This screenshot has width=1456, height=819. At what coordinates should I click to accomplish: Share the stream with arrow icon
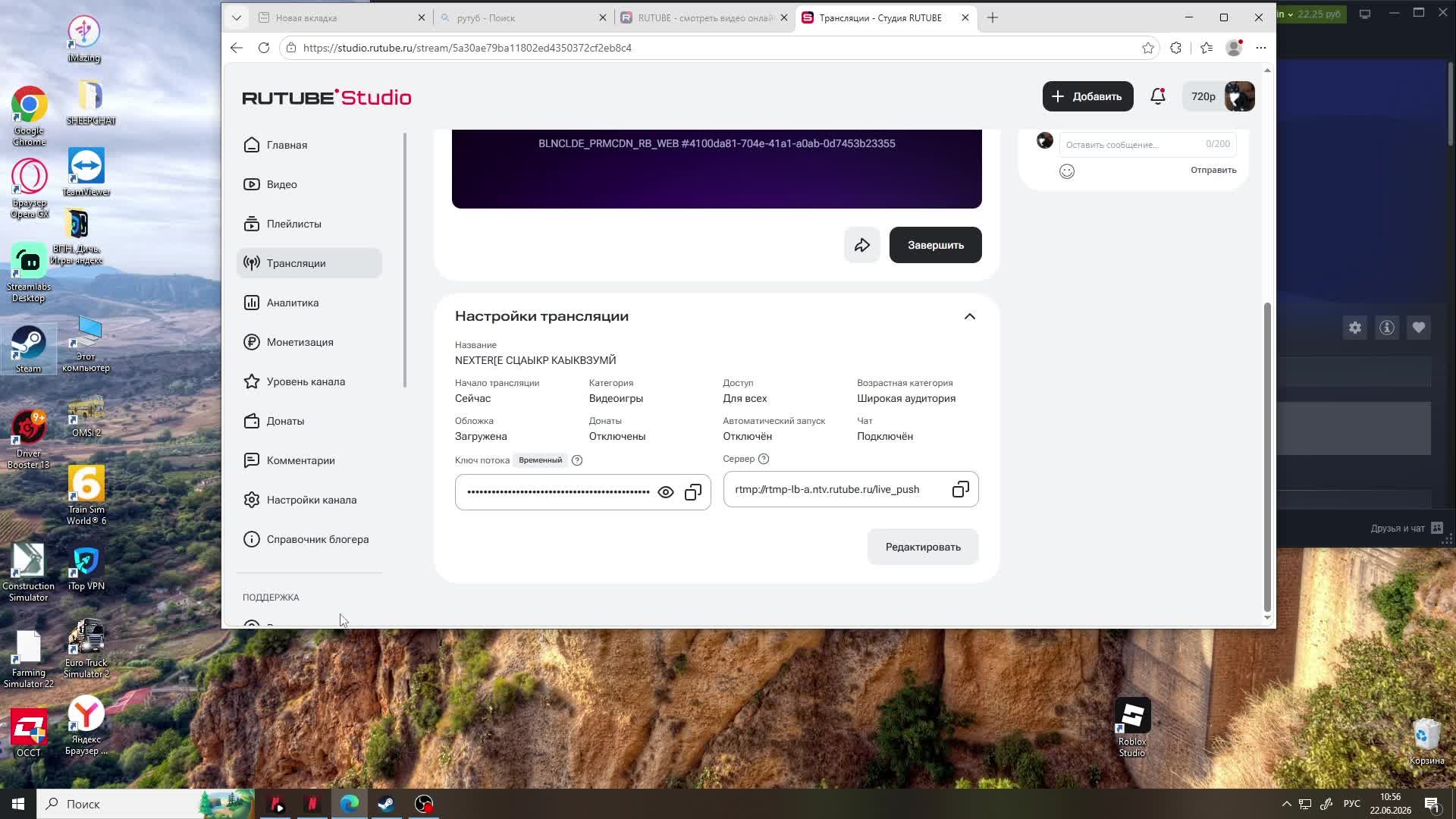click(x=862, y=245)
